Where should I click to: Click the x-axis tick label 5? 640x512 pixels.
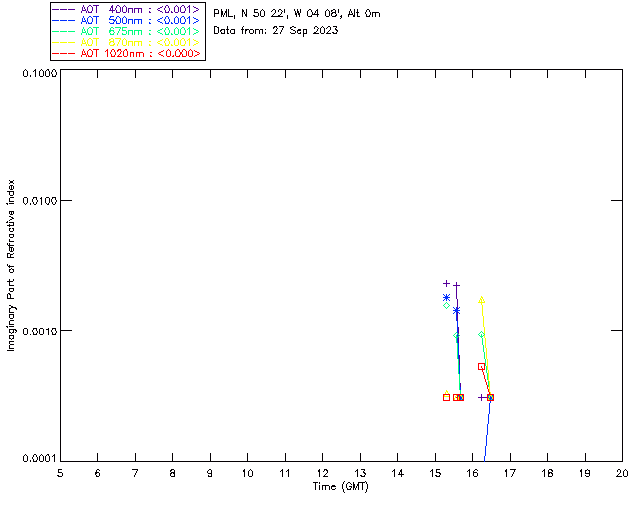[x=60, y=473]
